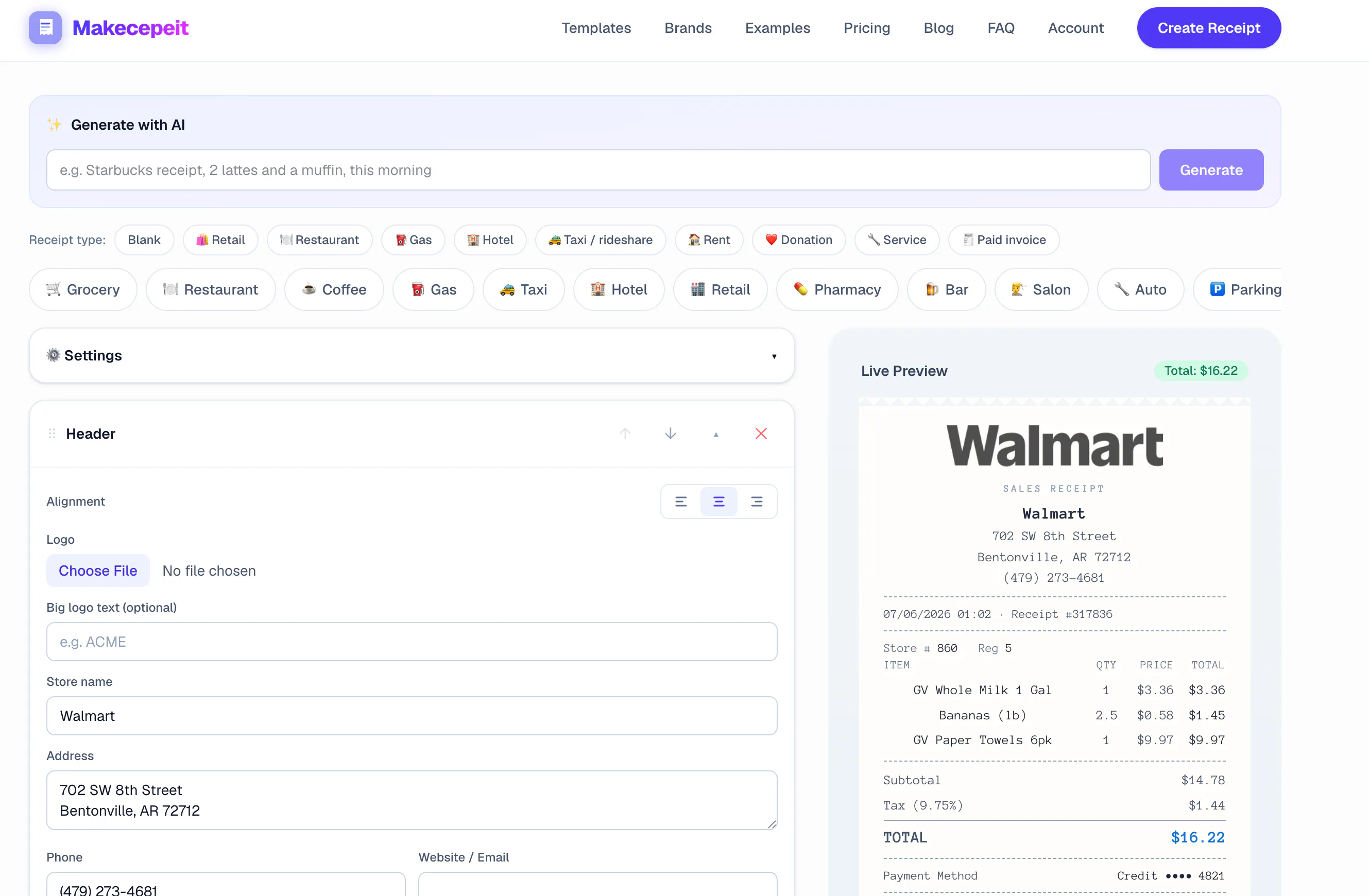Click the Create Receipt button
This screenshot has width=1369, height=896.
click(x=1208, y=28)
